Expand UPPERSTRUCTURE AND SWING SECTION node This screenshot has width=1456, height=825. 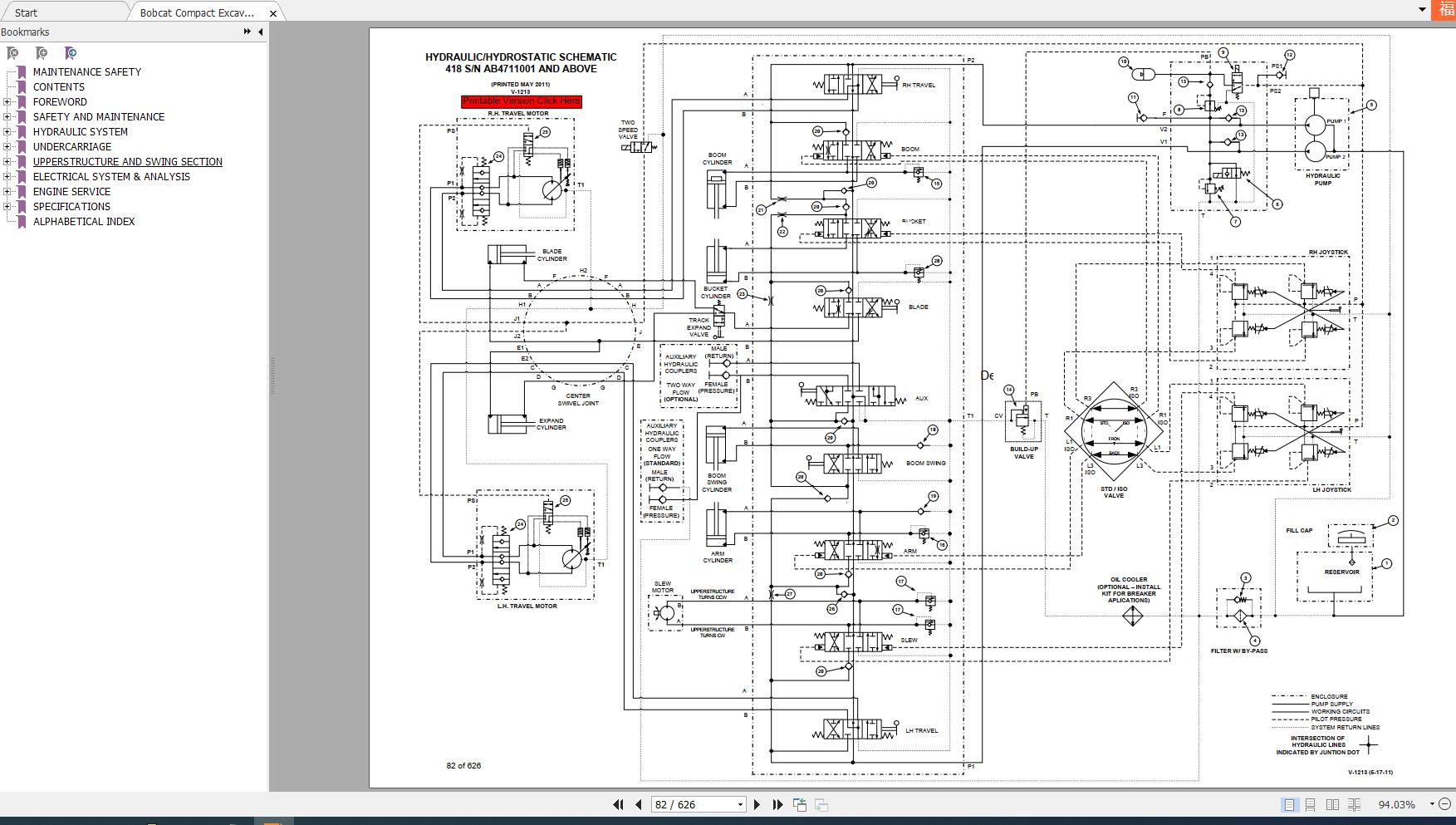[x=7, y=162]
